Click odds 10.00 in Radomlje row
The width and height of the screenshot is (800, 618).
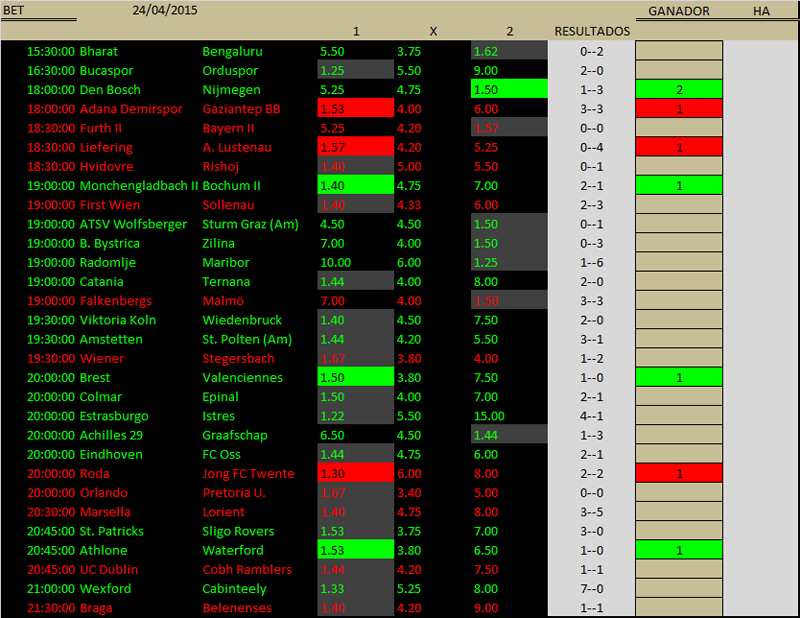coord(335,262)
